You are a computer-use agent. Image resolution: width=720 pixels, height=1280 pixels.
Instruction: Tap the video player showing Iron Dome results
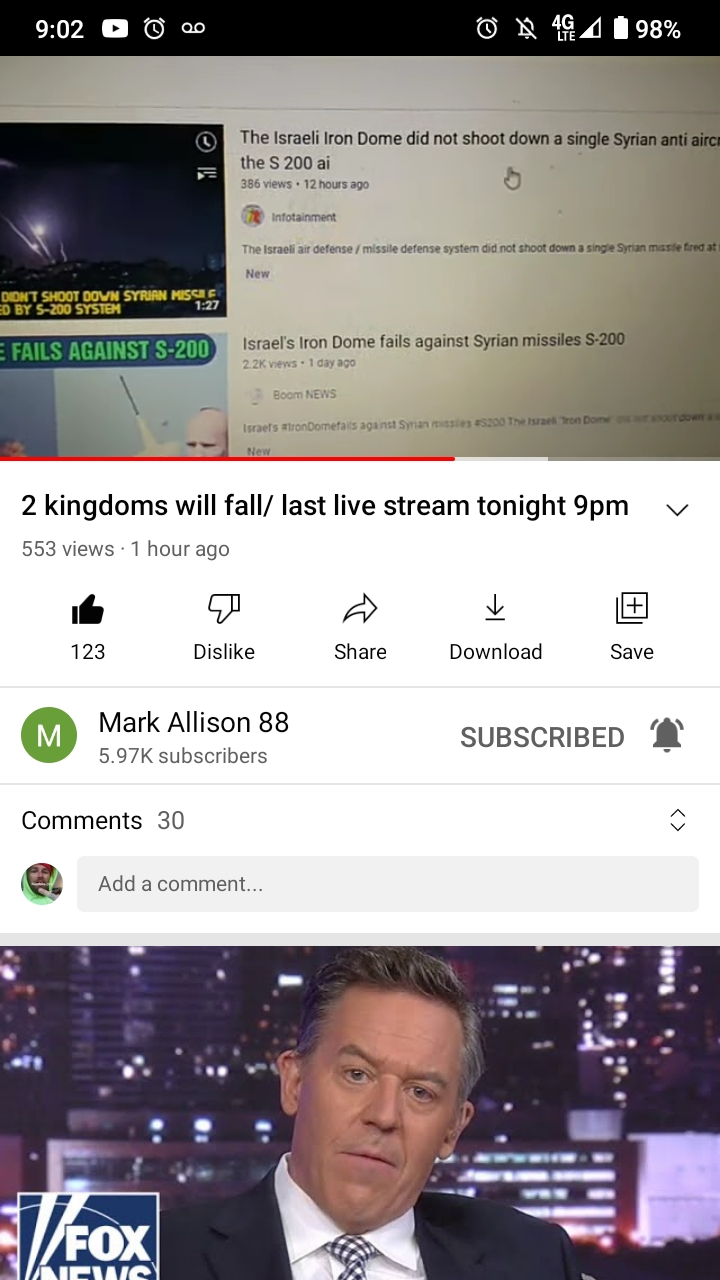tap(360, 257)
